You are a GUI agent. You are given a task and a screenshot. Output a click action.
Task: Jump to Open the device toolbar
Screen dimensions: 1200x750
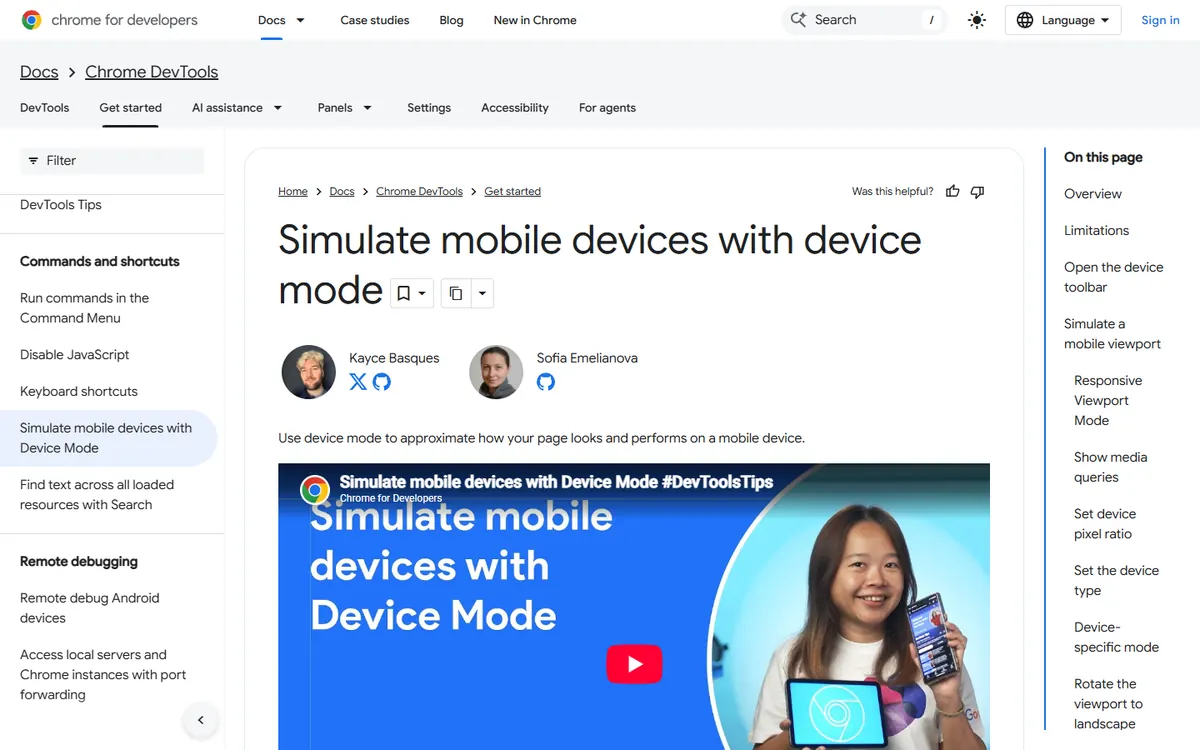coord(1114,277)
